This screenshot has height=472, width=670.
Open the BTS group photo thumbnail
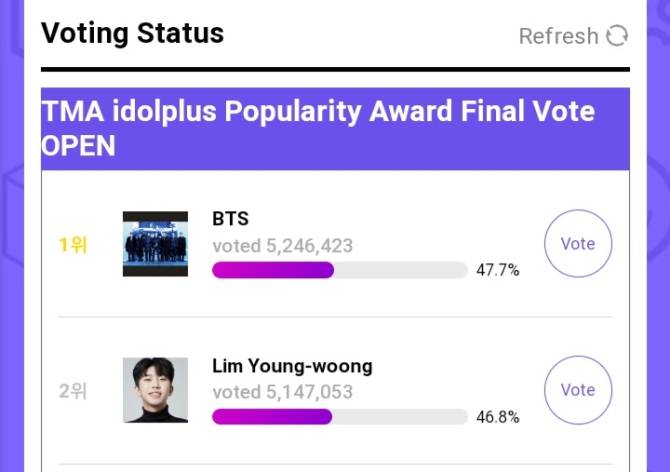pos(155,244)
